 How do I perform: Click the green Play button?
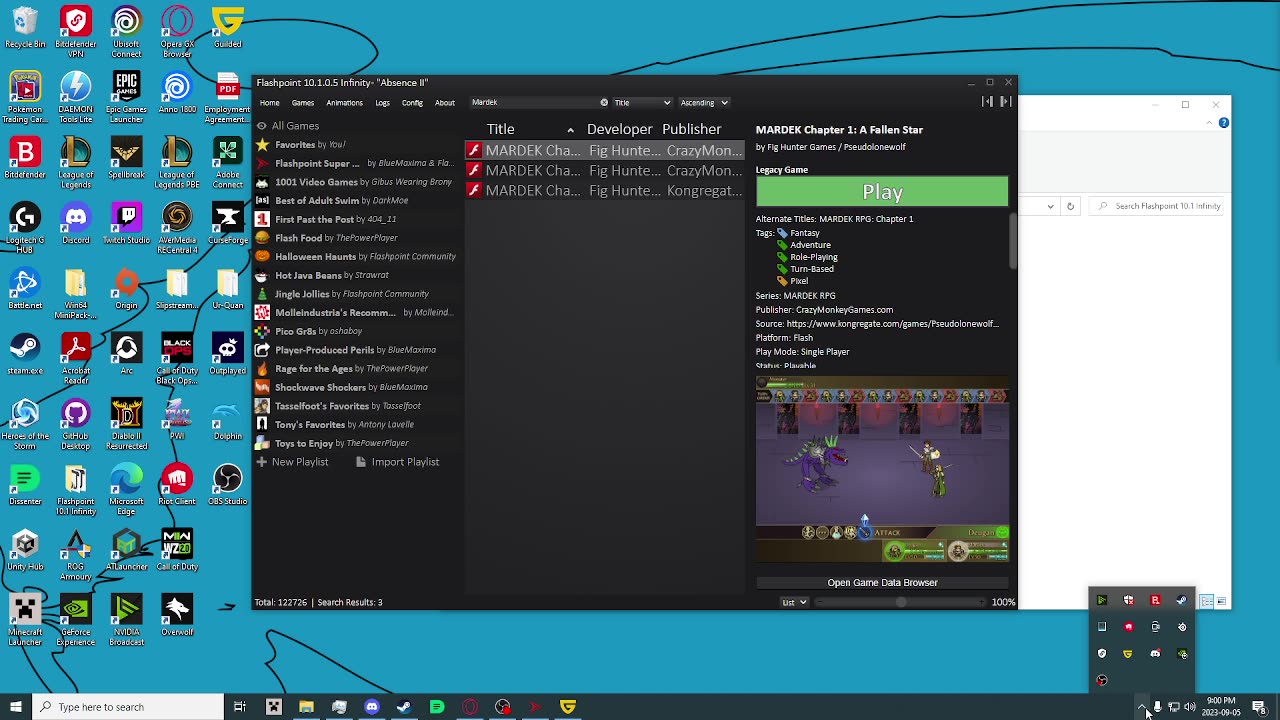click(882, 192)
